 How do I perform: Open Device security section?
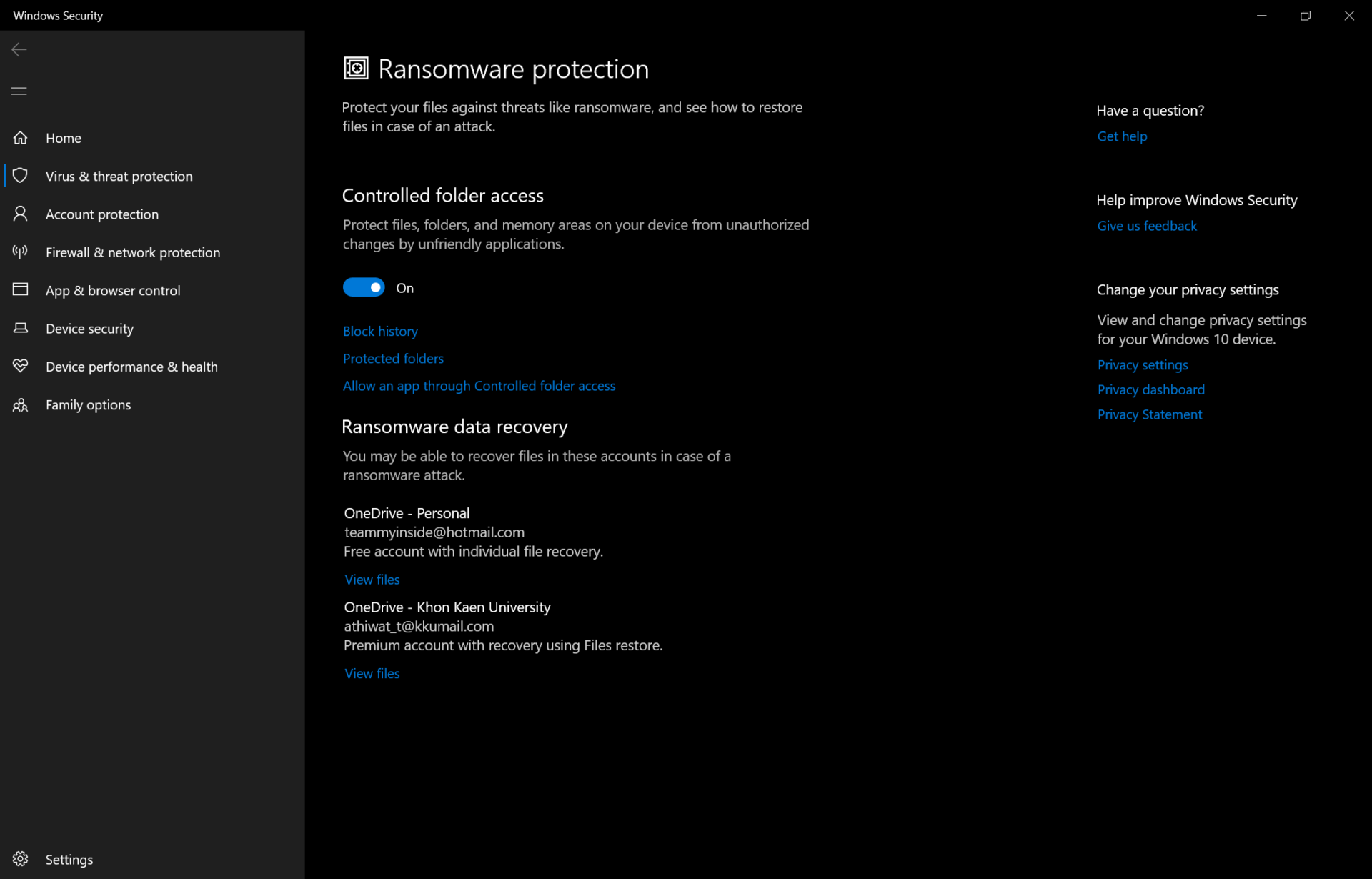[x=89, y=328]
